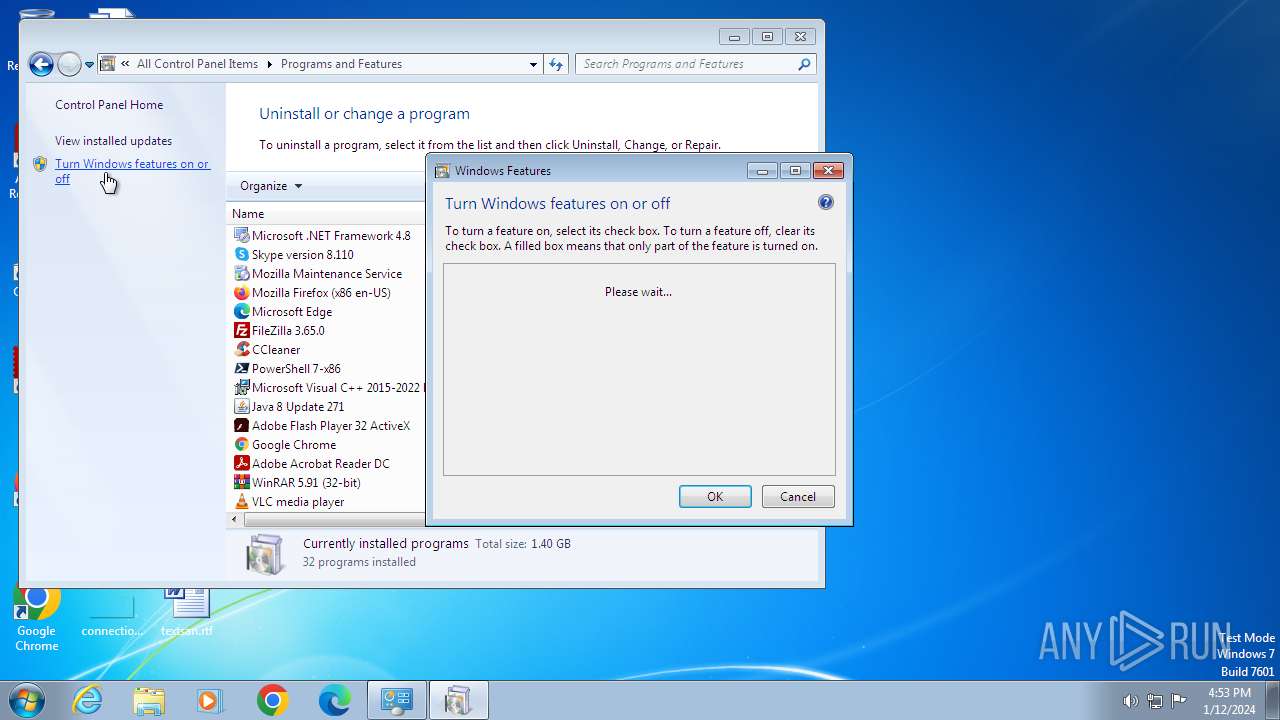Click the CCleaner program icon
1280x720 pixels.
pyautogui.click(x=241, y=350)
